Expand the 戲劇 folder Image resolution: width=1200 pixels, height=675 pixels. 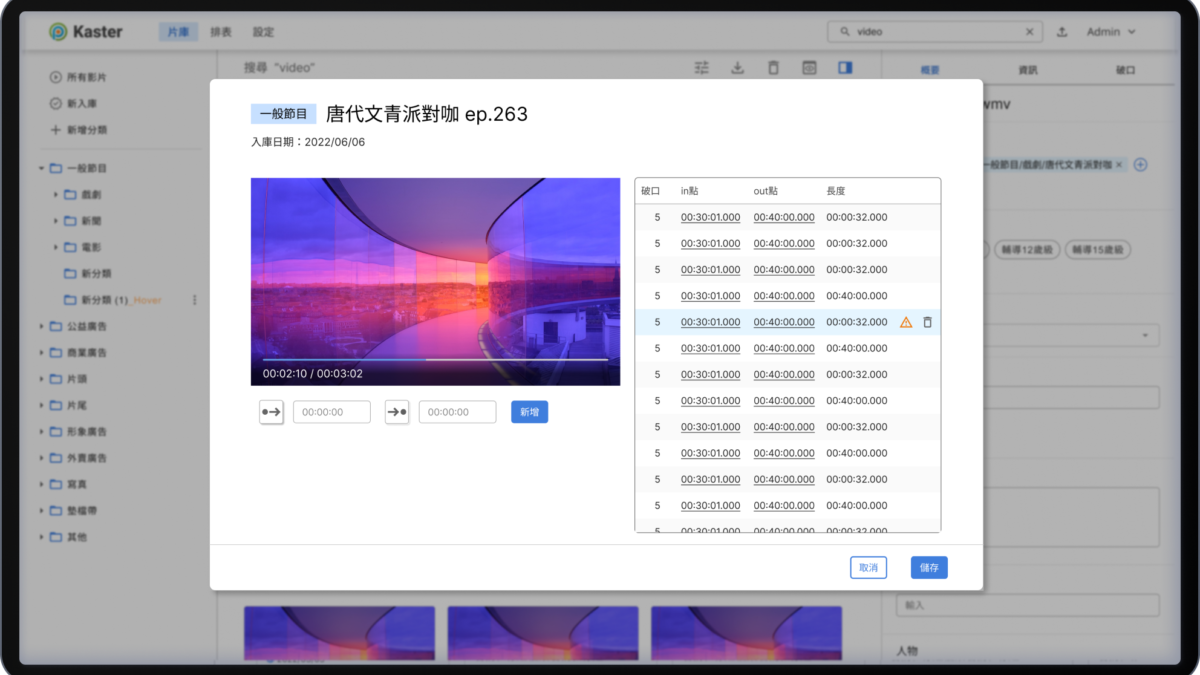click(x=56, y=194)
